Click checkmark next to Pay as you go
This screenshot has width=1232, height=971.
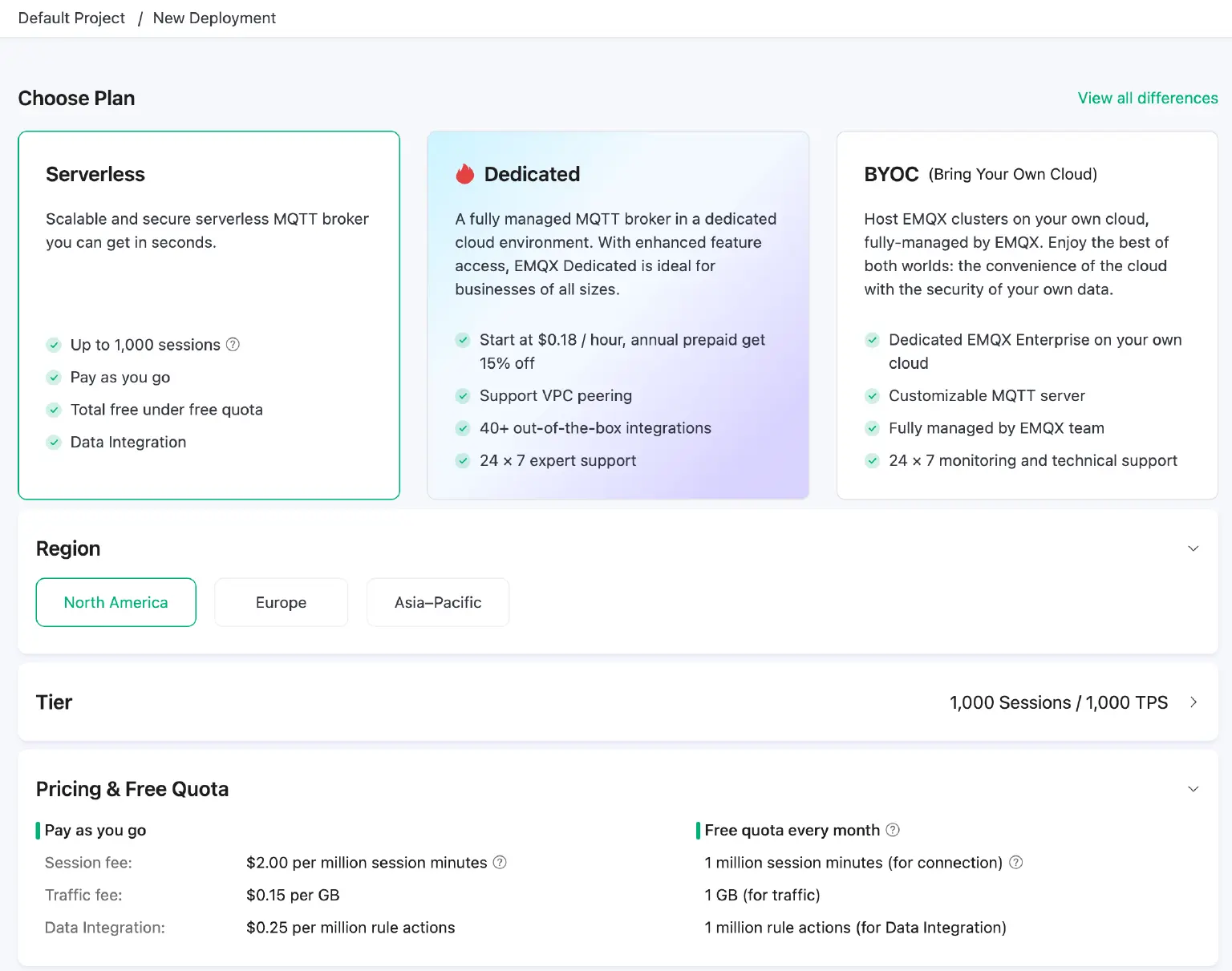coord(54,377)
